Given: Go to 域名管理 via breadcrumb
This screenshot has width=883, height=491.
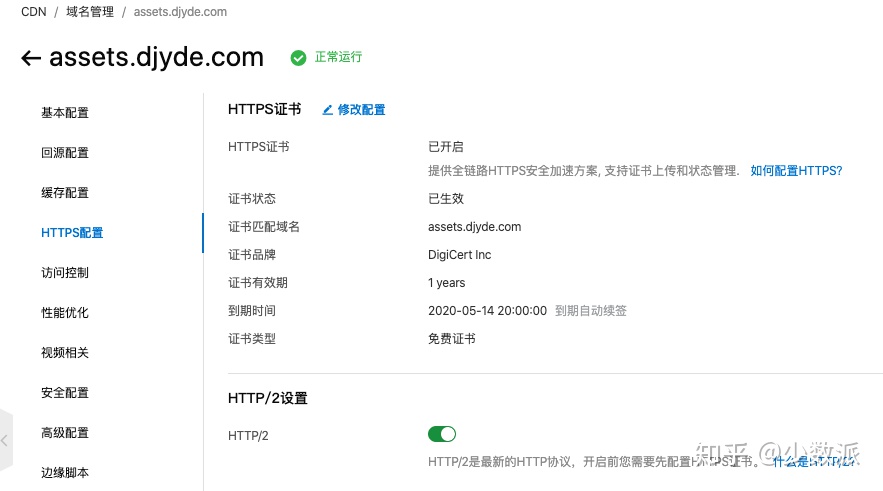Looking at the screenshot, I should click(88, 12).
